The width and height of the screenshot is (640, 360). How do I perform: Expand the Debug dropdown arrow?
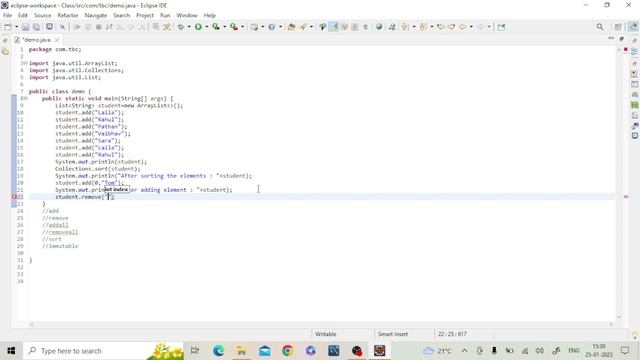[x=189, y=27]
